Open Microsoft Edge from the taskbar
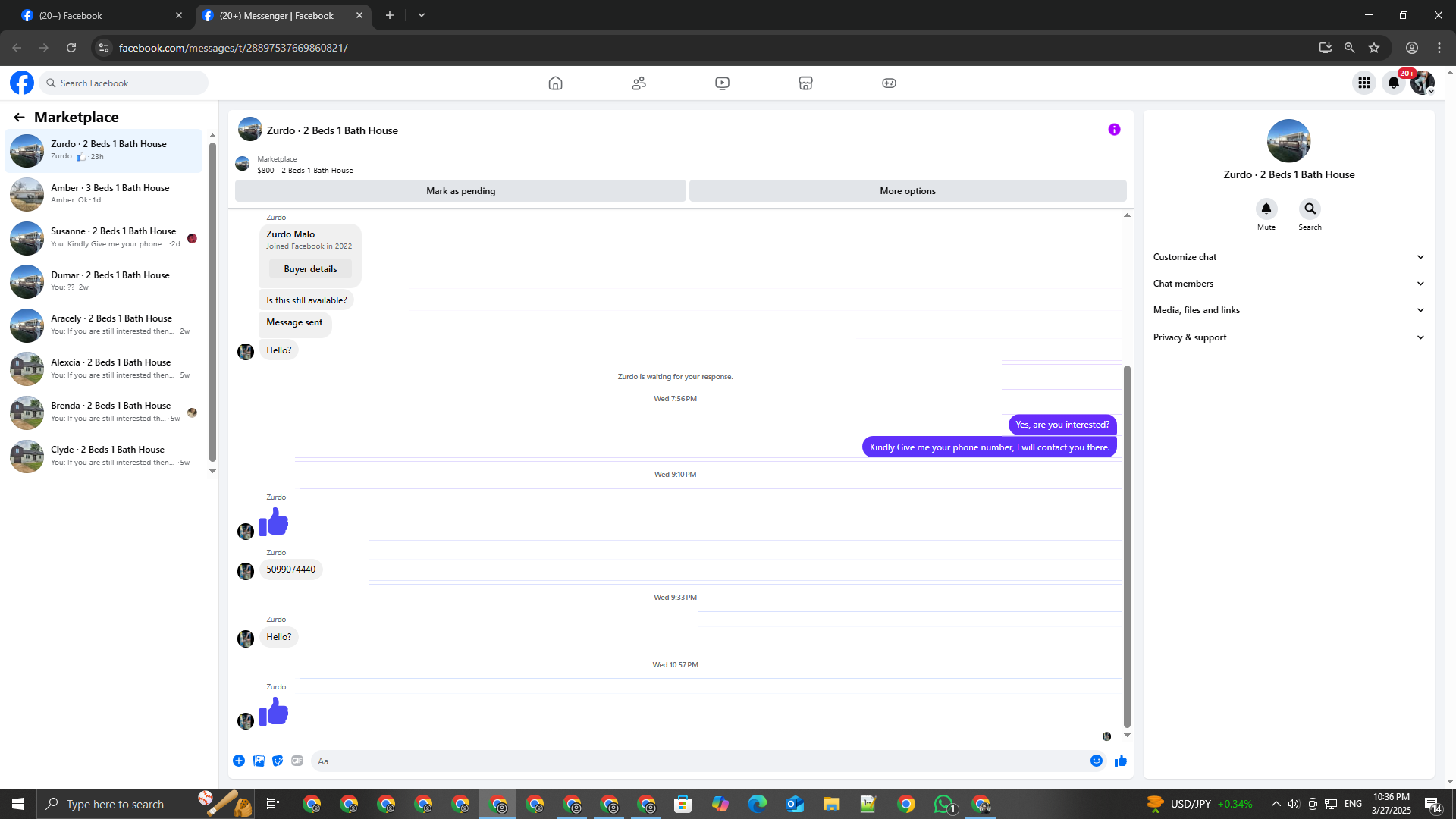Screen dimensions: 1456x819 [x=758, y=804]
